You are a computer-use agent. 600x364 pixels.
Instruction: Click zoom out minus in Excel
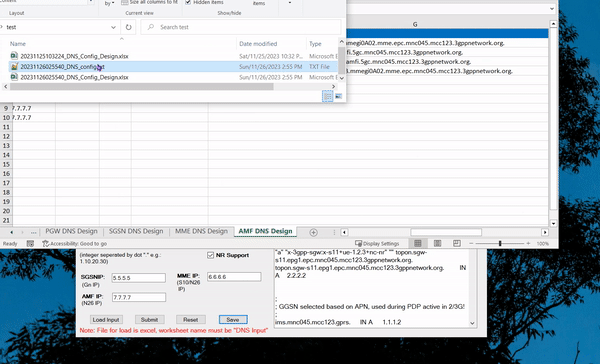pyautogui.click(x=471, y=243)
